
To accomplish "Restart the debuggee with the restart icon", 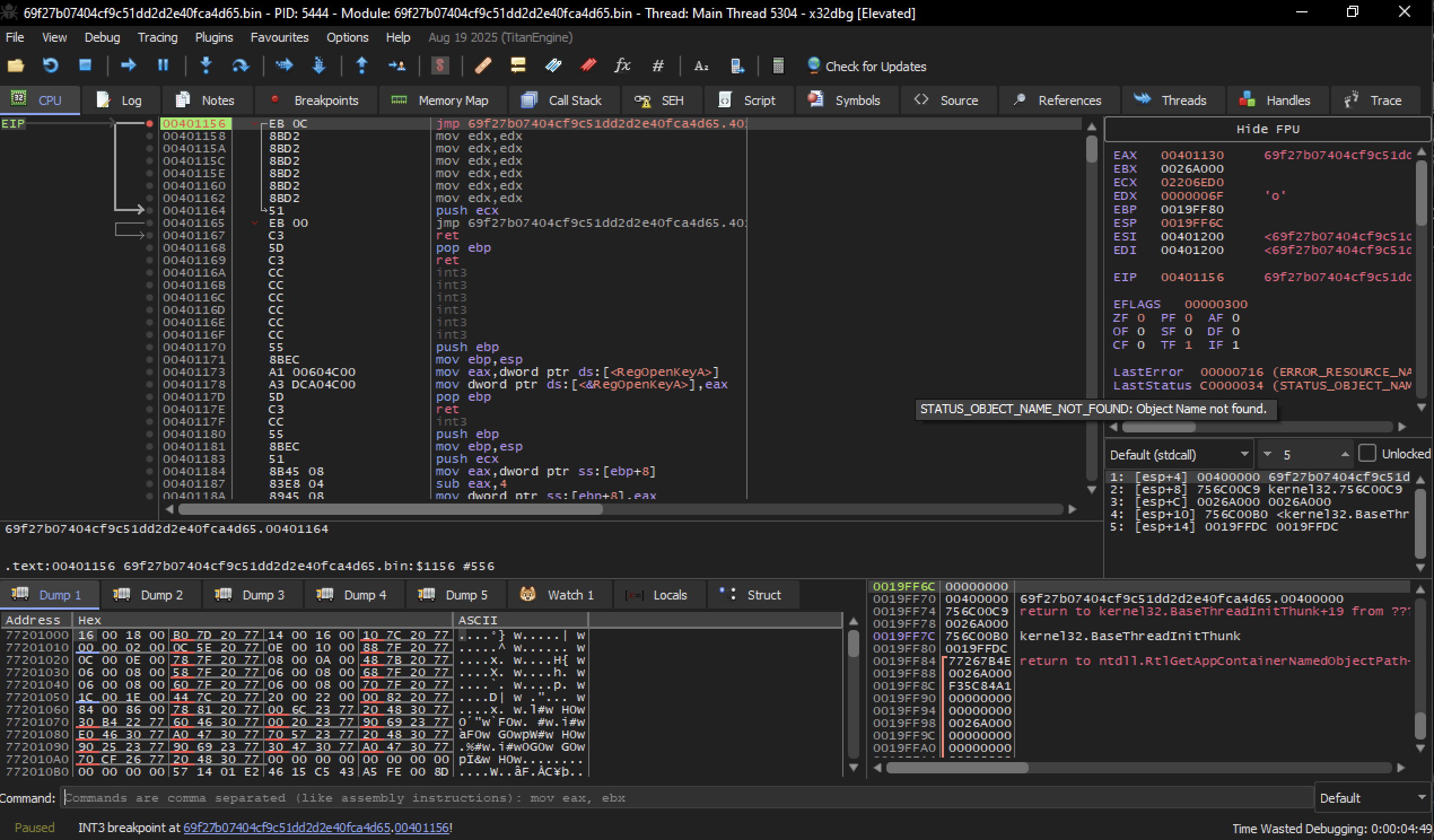I will pos(51,66).
